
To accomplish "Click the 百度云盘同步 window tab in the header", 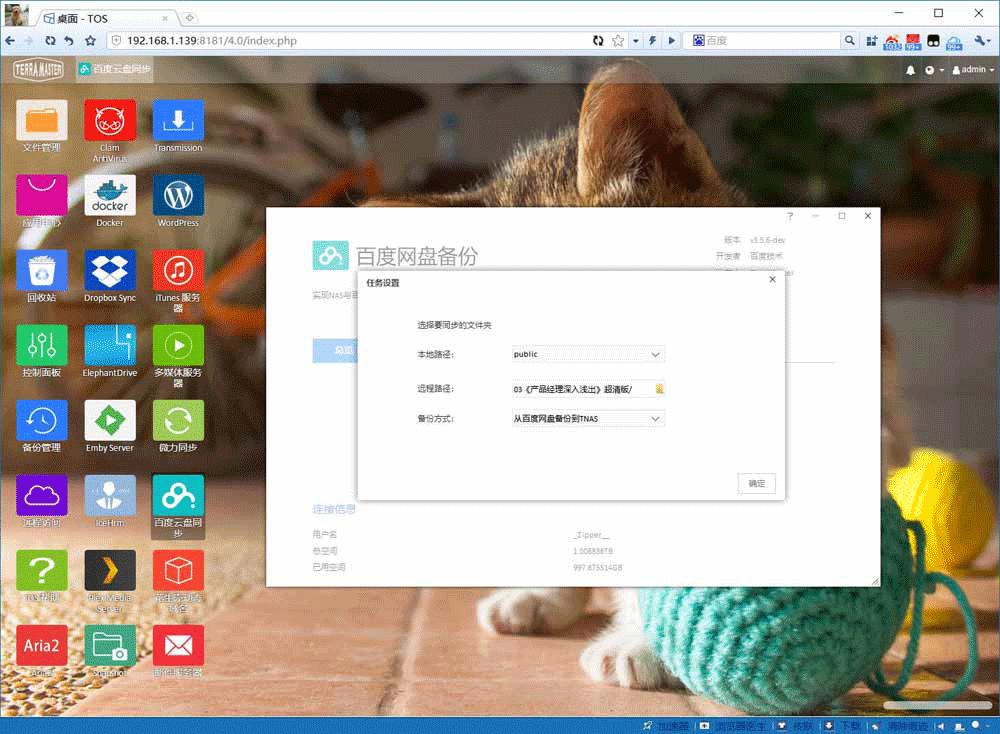I will (x=114, y=69).
